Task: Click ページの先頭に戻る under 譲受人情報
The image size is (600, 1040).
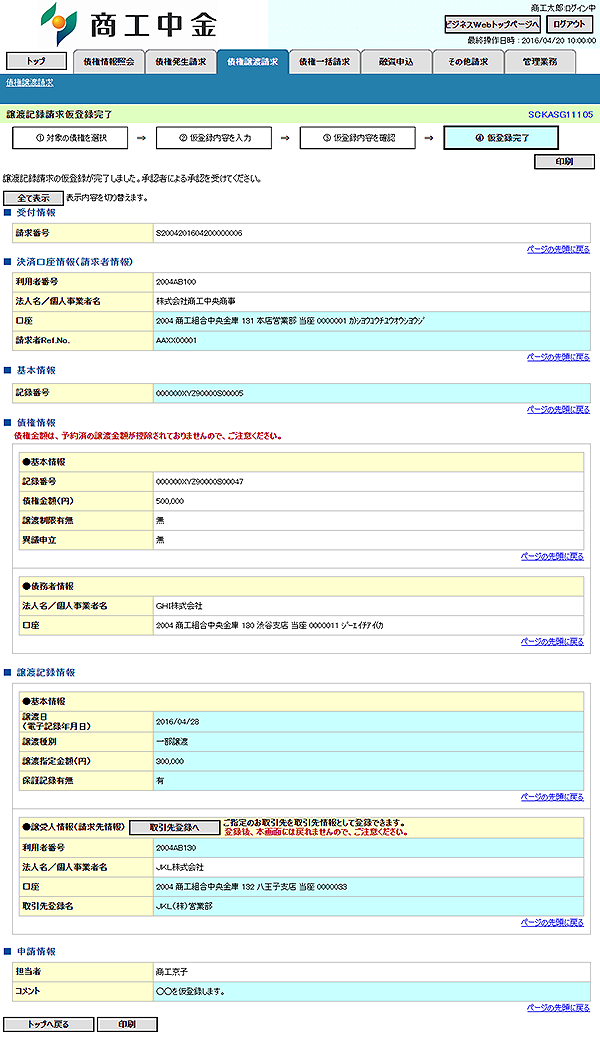Action: 552,922
